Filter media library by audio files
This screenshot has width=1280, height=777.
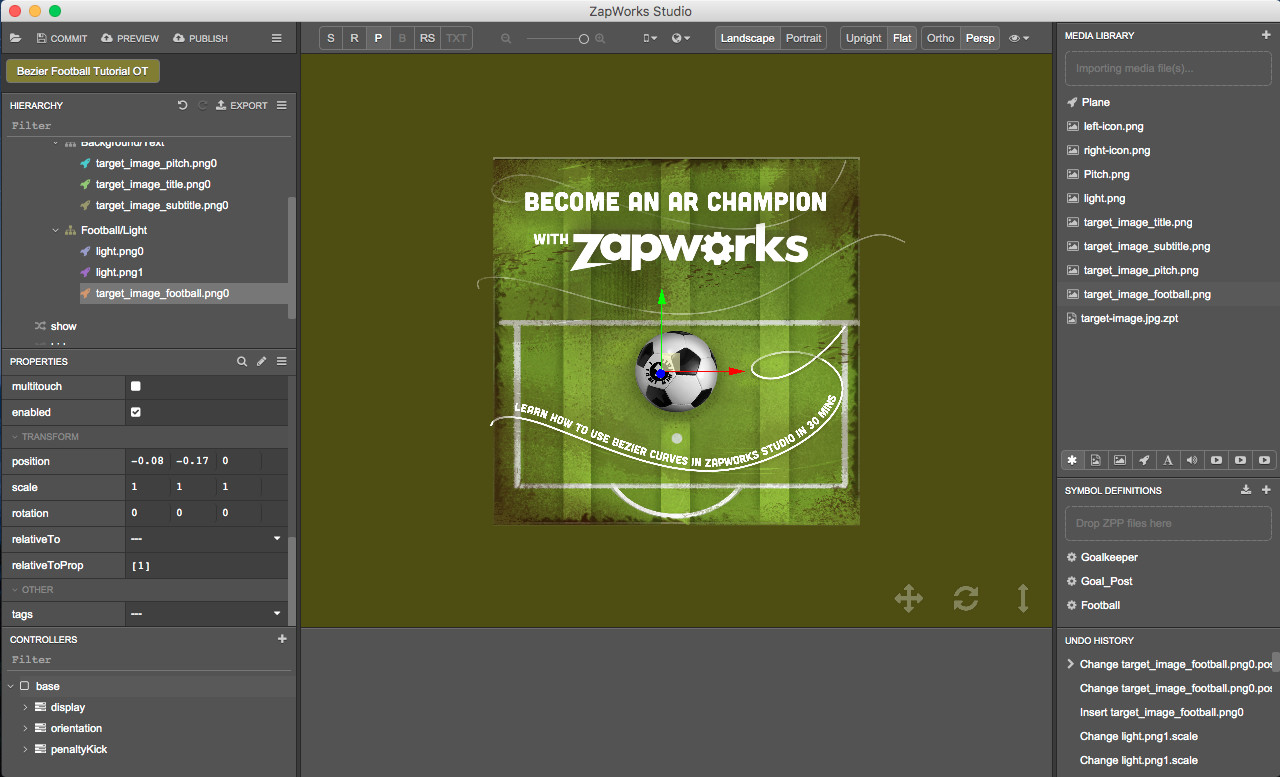1192,459
